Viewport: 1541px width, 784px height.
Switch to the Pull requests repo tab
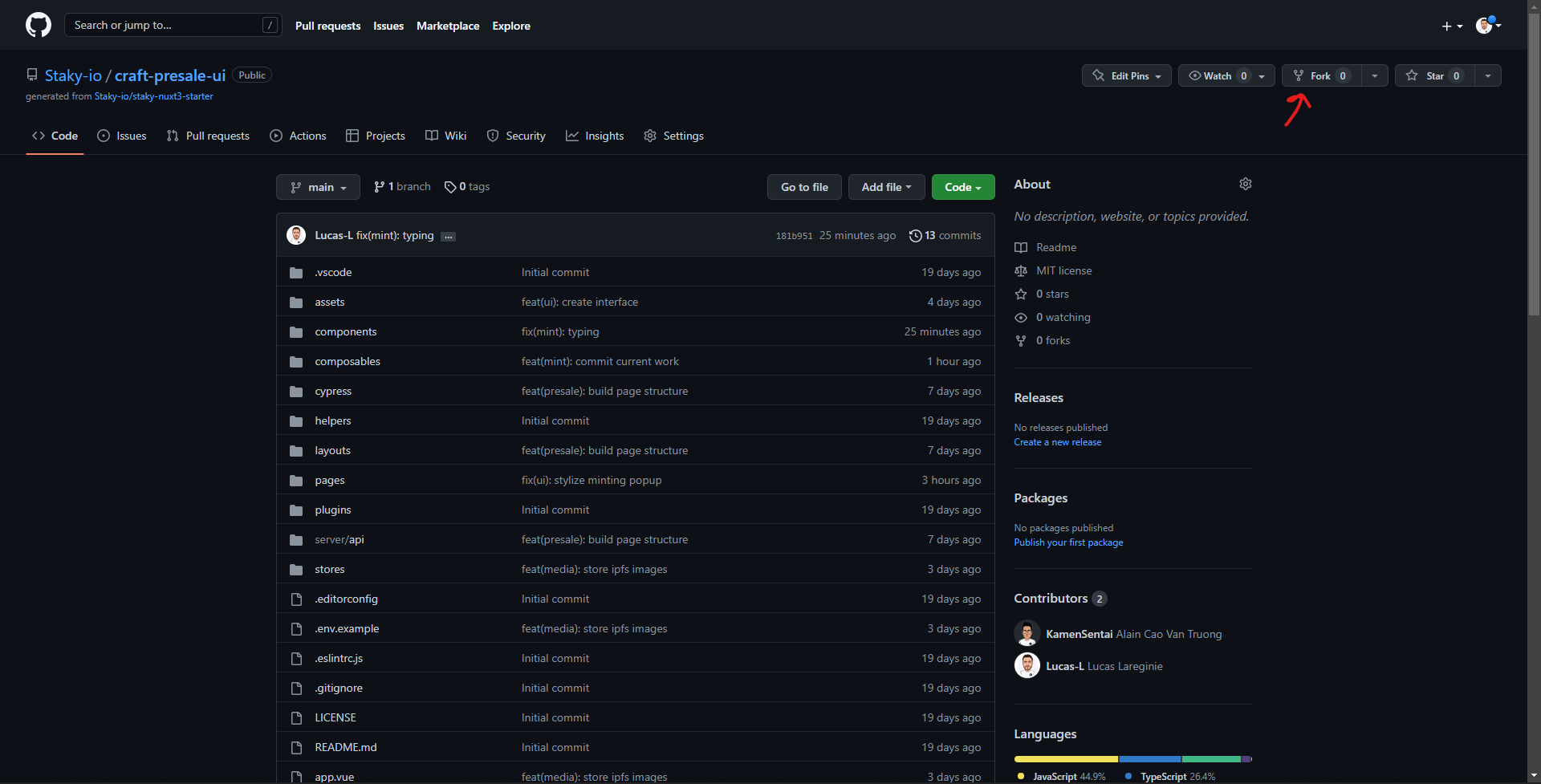[x=208, y=136]
